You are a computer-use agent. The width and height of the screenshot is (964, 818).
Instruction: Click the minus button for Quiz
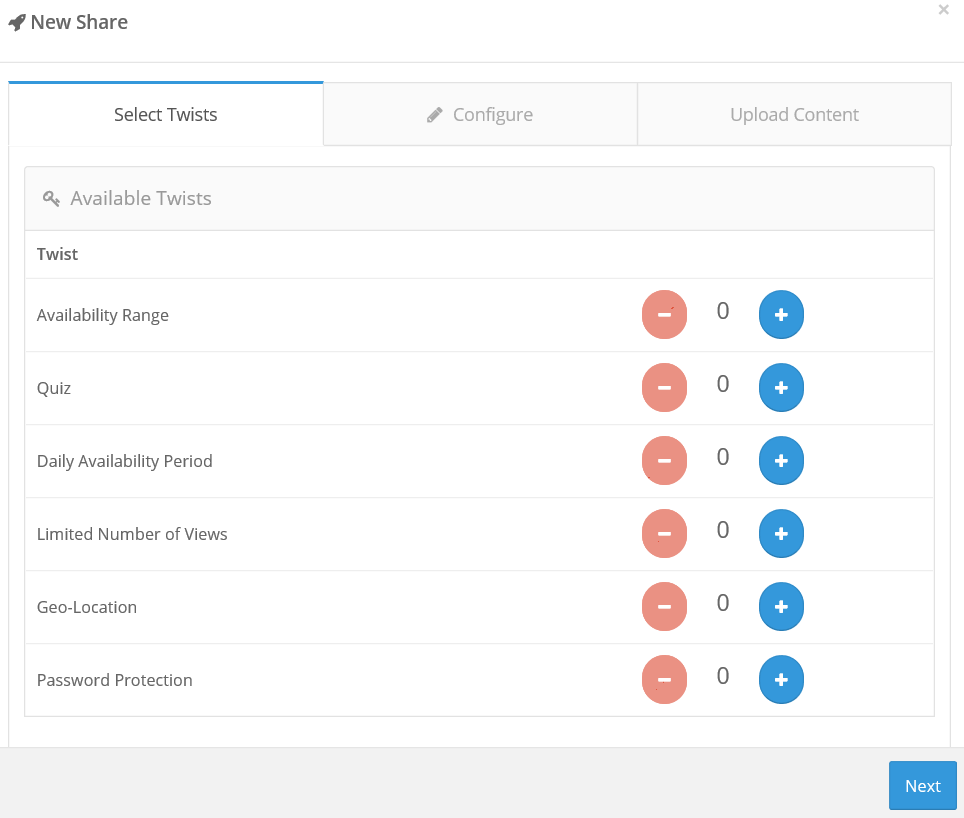tap(664, 388)
